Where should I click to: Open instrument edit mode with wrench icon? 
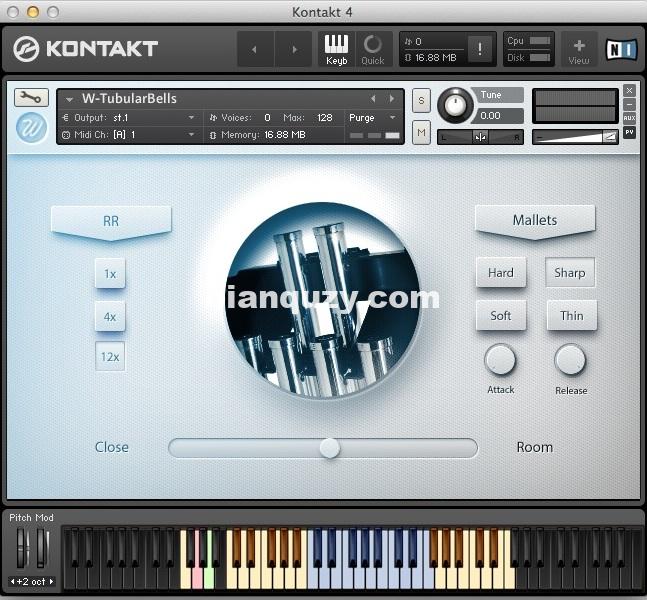click(31, 97)
